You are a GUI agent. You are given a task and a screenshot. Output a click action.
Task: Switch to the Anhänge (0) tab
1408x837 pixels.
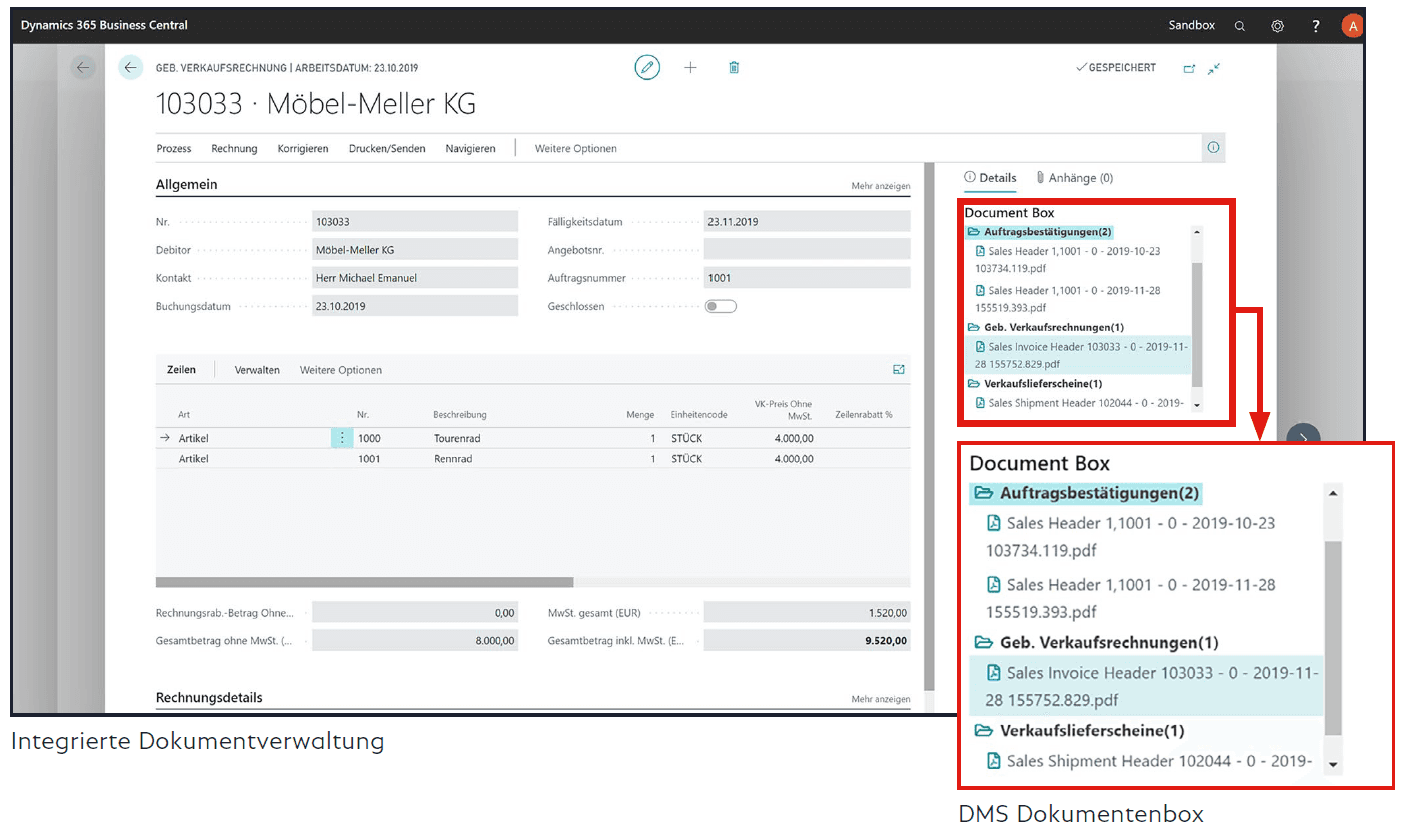pyautogui.click(x=1075, y=178)
